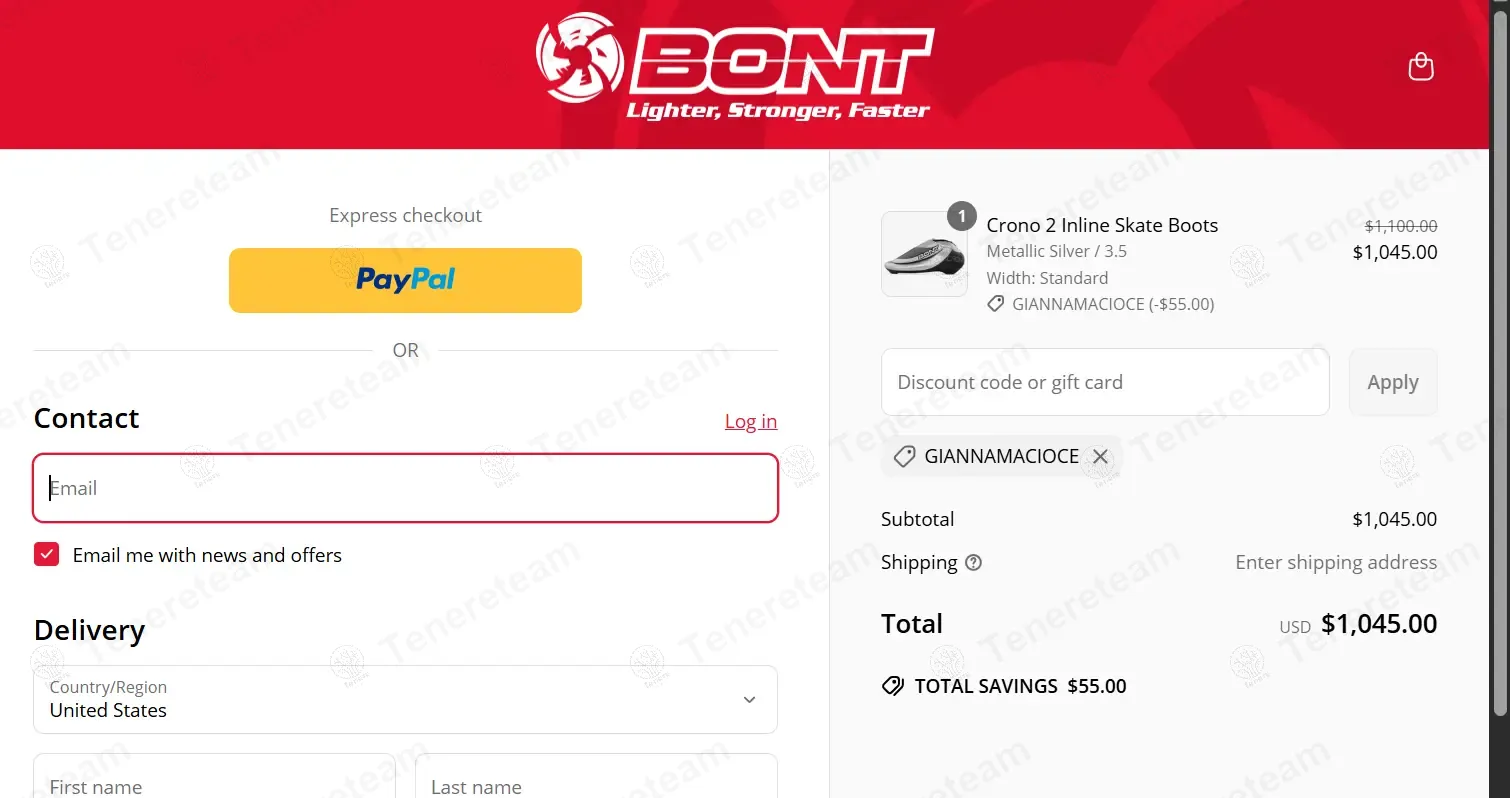This screenshot has height=798, width=1510.
Task: Uncheck Email me with news and offers
Action: 47,555
